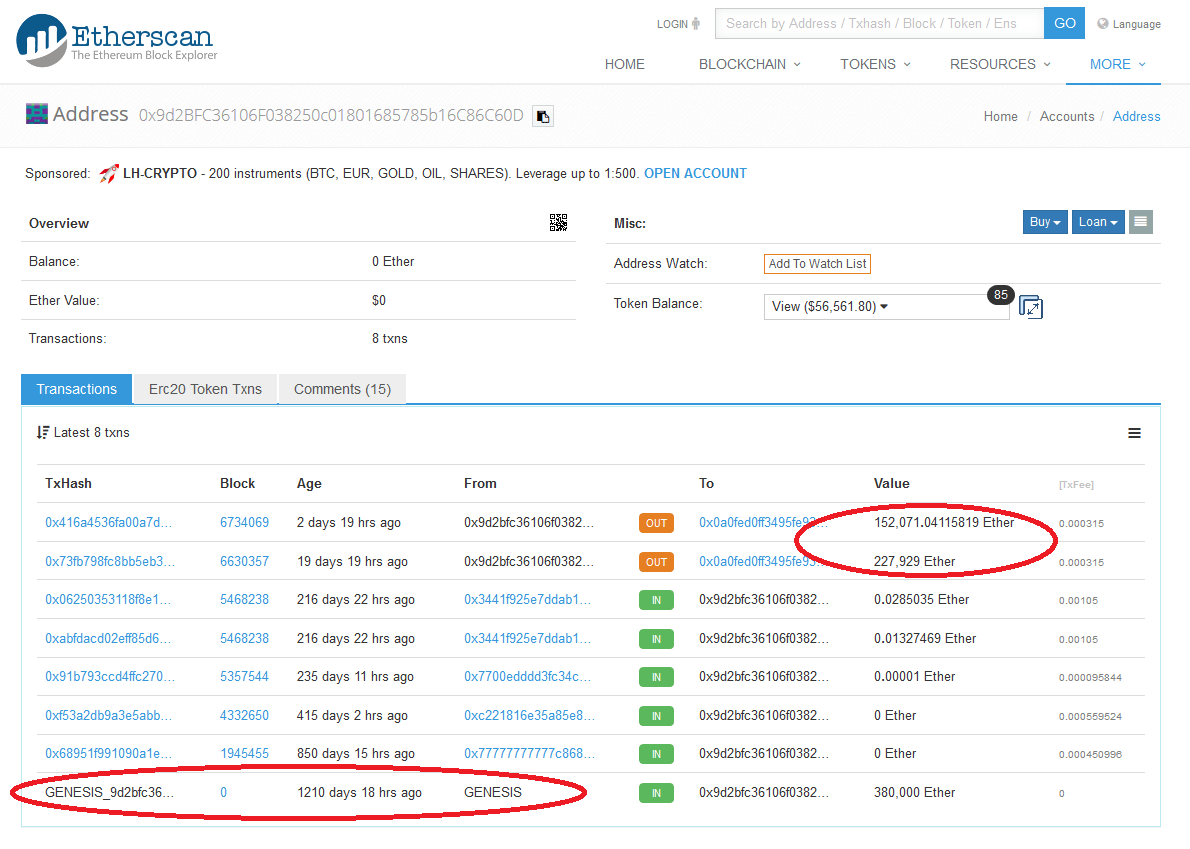
Task: Open the Buy dropdown button
Action: coord(1045,222)
